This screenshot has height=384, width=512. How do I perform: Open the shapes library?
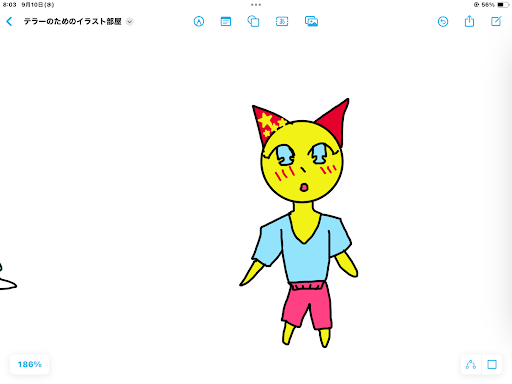(253, 21)
